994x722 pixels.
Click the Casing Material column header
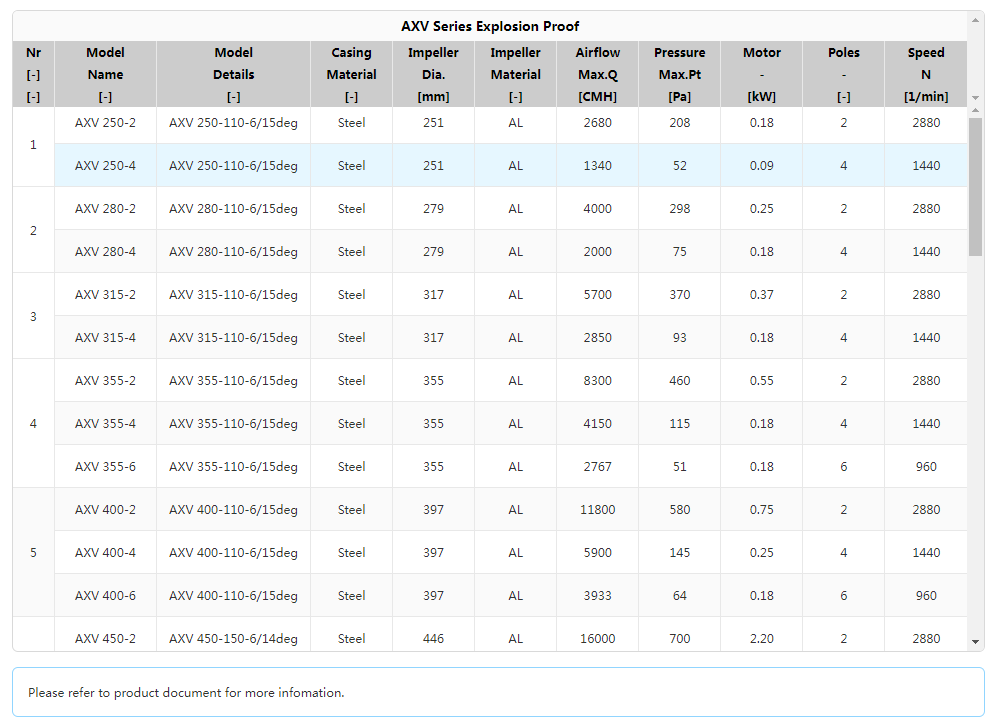coord(351,74)
